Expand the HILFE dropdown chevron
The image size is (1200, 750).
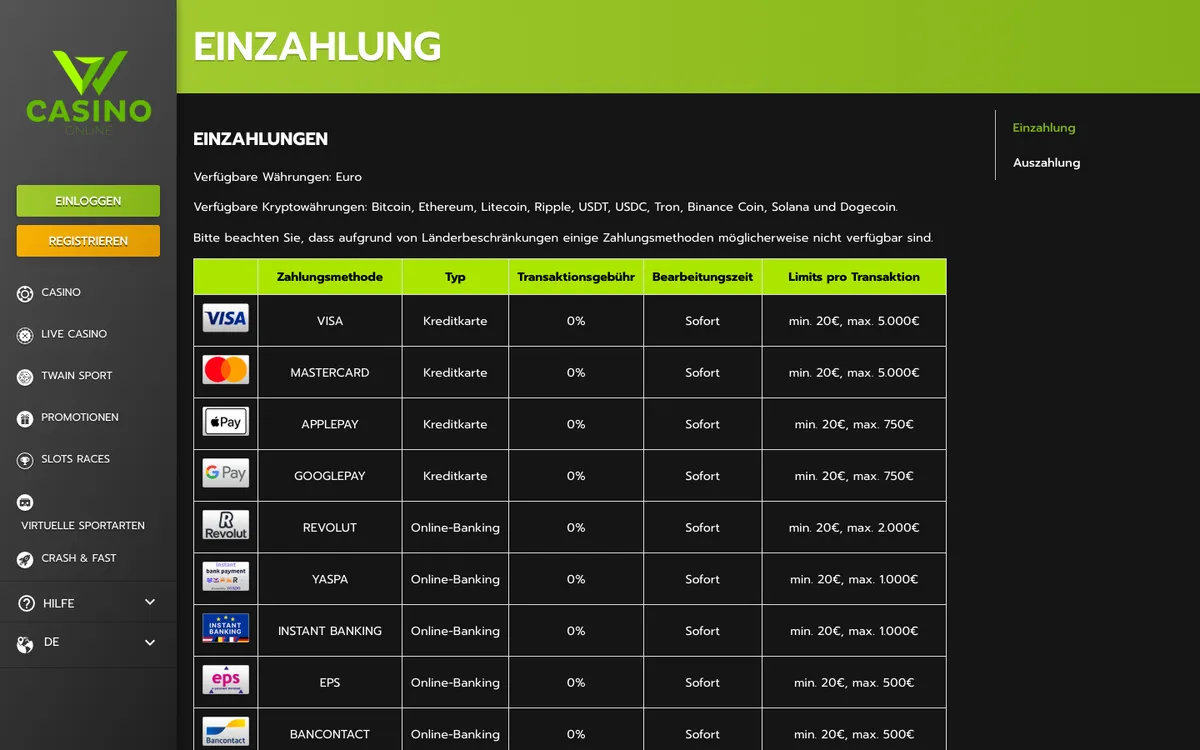(150, 602)
